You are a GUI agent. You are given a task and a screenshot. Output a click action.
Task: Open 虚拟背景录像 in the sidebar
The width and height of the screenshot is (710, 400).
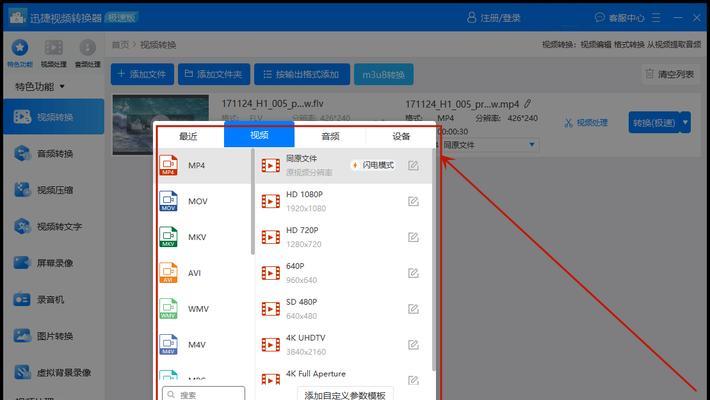tap(53, 372)
